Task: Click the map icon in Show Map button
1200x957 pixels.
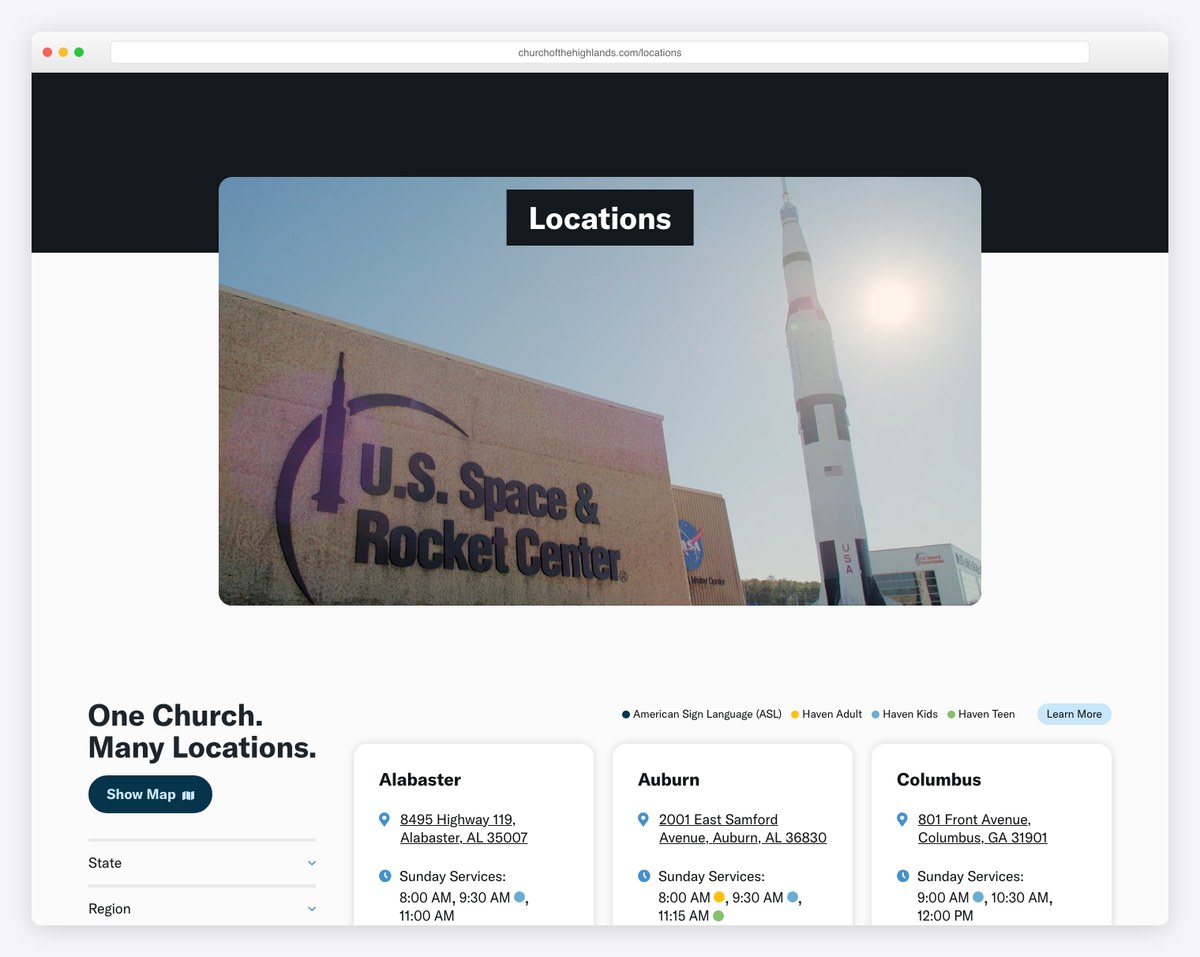Action: [x=188, y=795]
